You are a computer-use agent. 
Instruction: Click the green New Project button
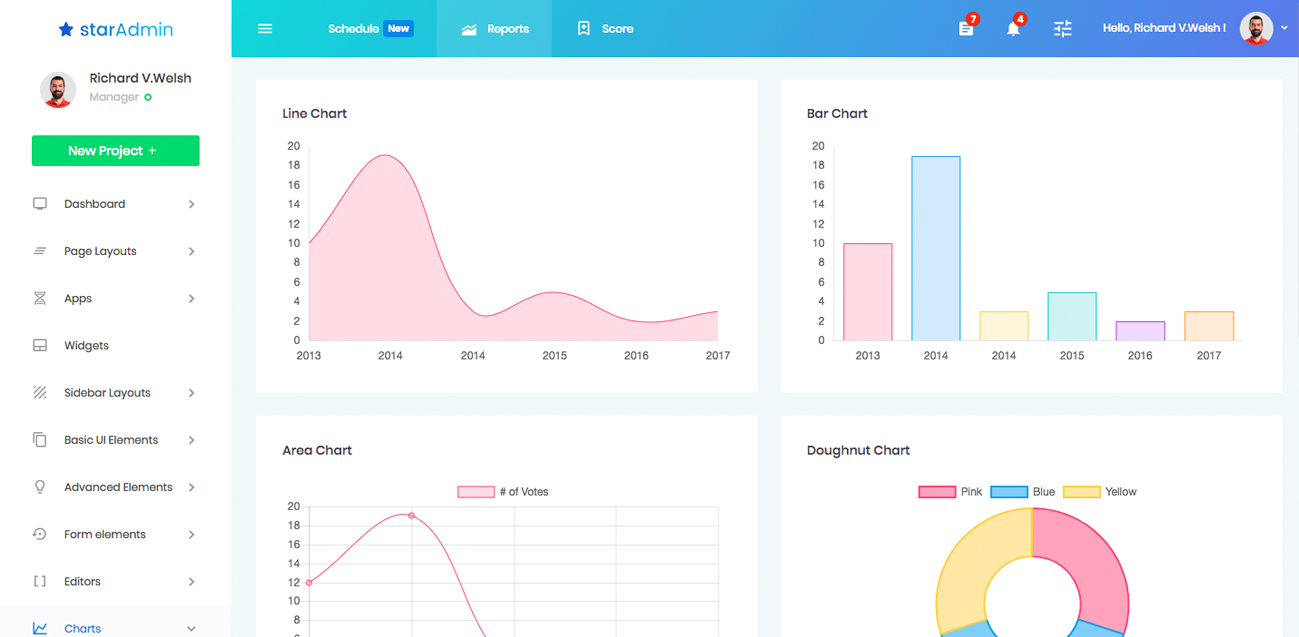coord(115,151)
